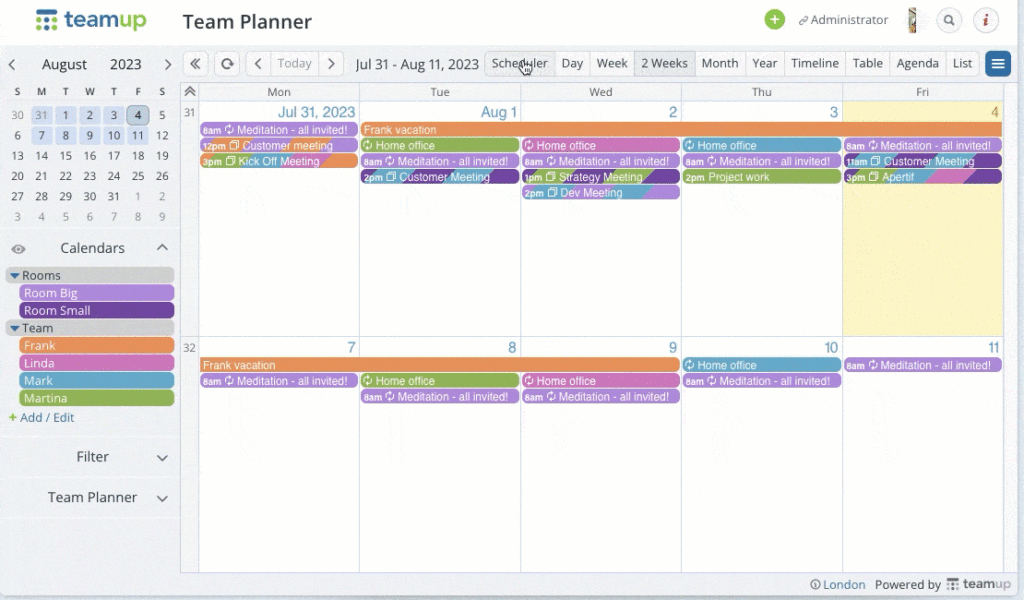Open the blue hamburger menu button
The image size is (1024, 600).
pyautogui.click(x=997, y=64)
